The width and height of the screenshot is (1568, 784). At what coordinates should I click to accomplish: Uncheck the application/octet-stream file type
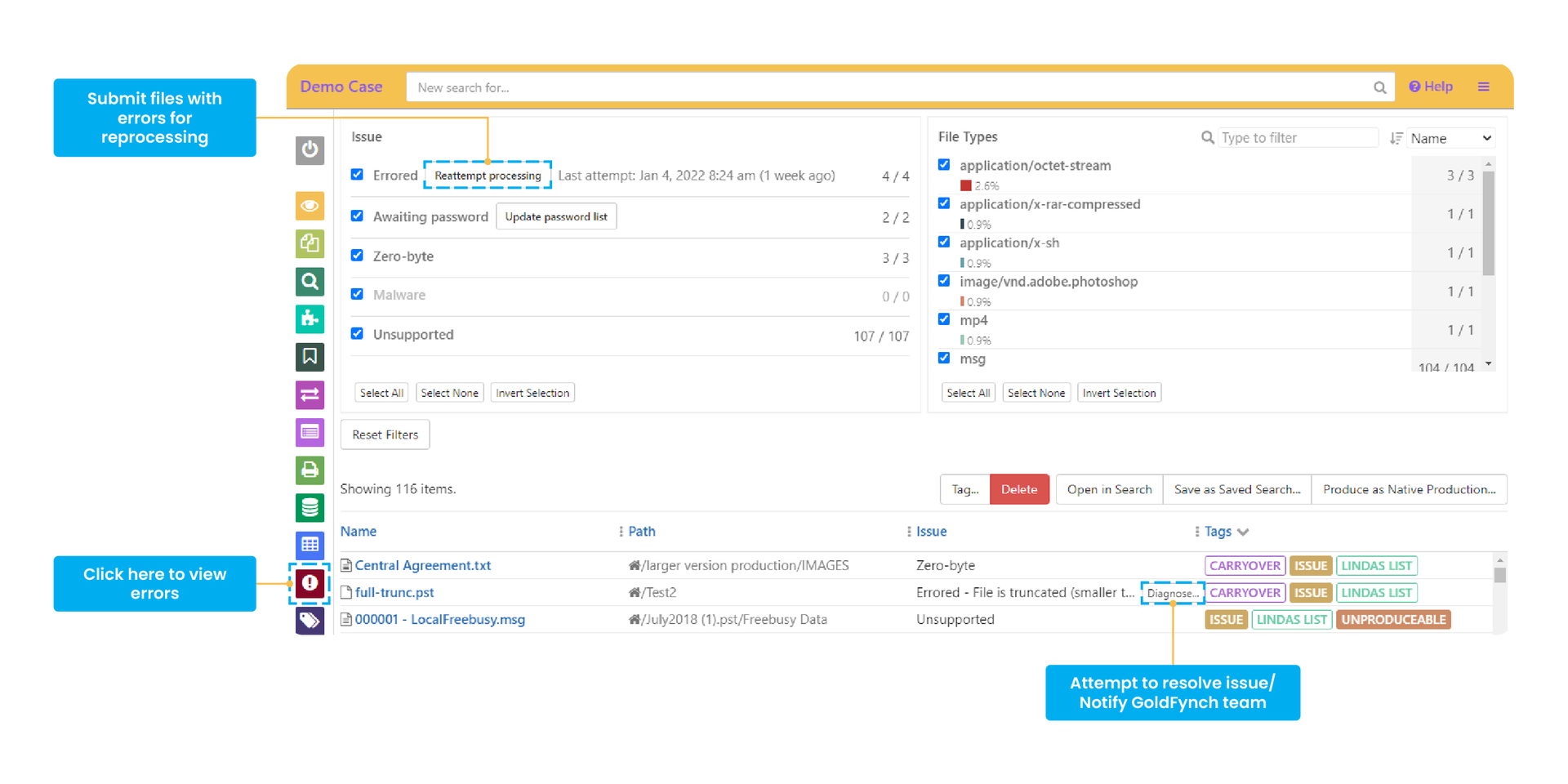pos(944,164)
